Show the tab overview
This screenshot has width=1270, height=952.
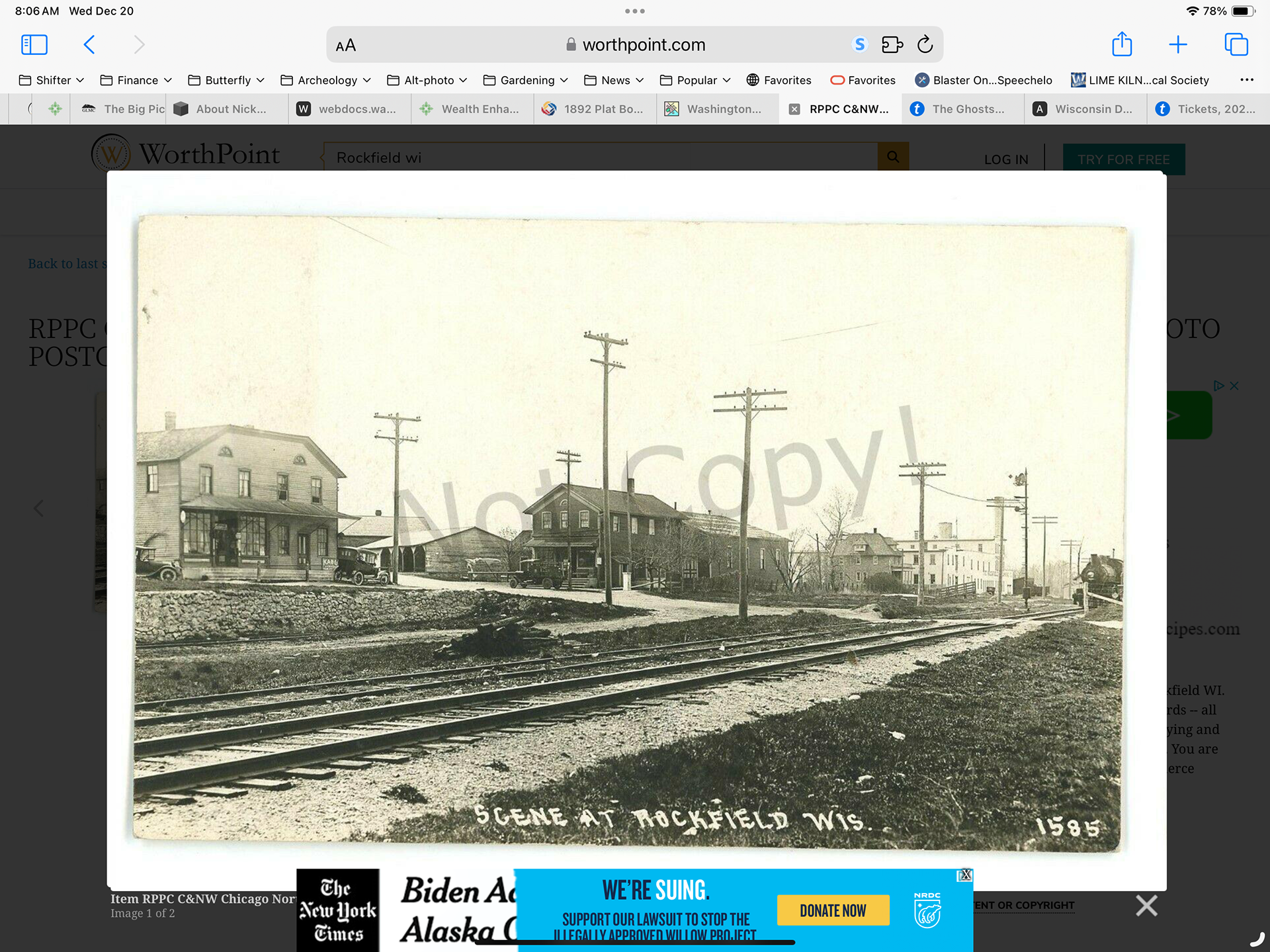click(1236, 44)
